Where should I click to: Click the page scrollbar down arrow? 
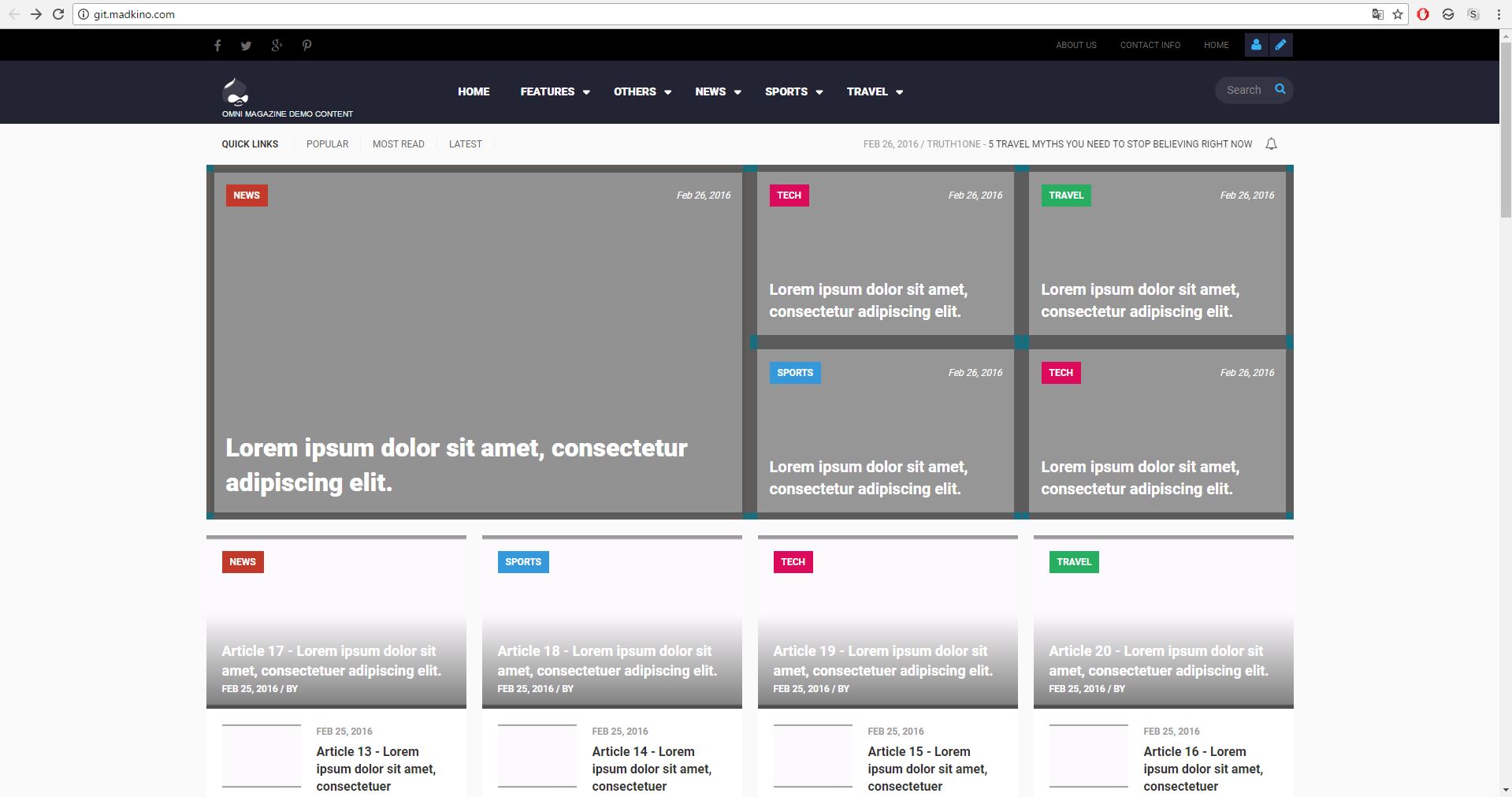[x=1505, y=790]
